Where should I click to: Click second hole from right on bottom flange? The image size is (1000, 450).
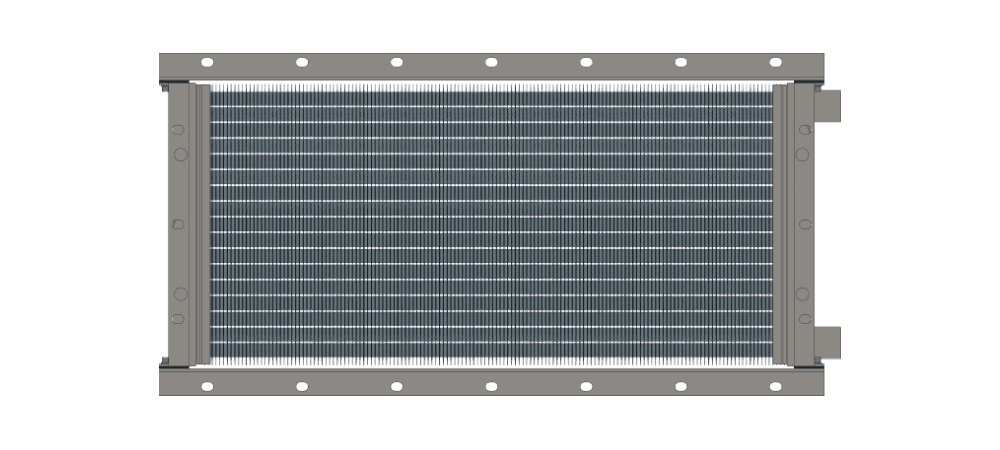pos(680,386)
